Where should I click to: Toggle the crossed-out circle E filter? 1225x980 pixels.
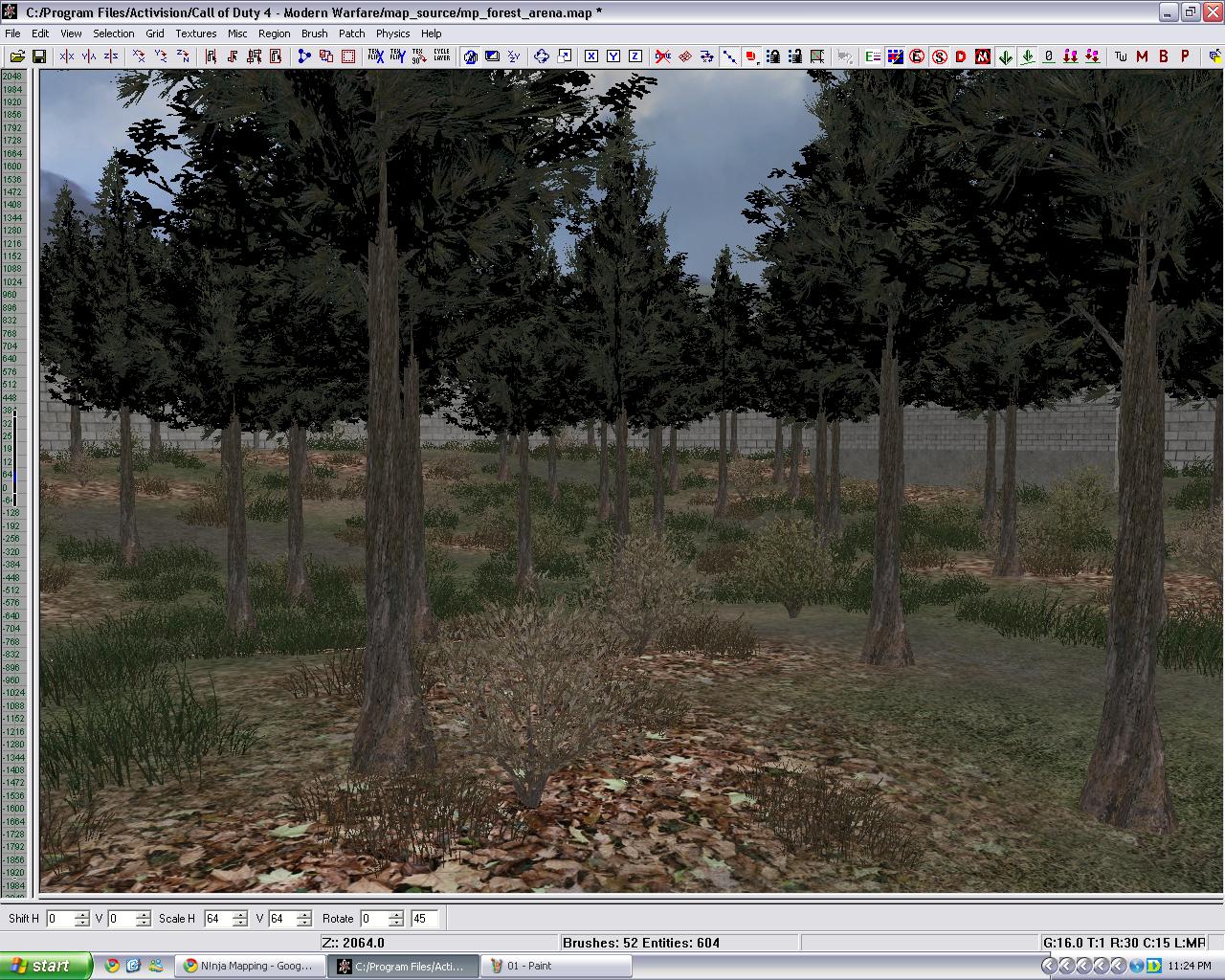click(x=917, y=56)
